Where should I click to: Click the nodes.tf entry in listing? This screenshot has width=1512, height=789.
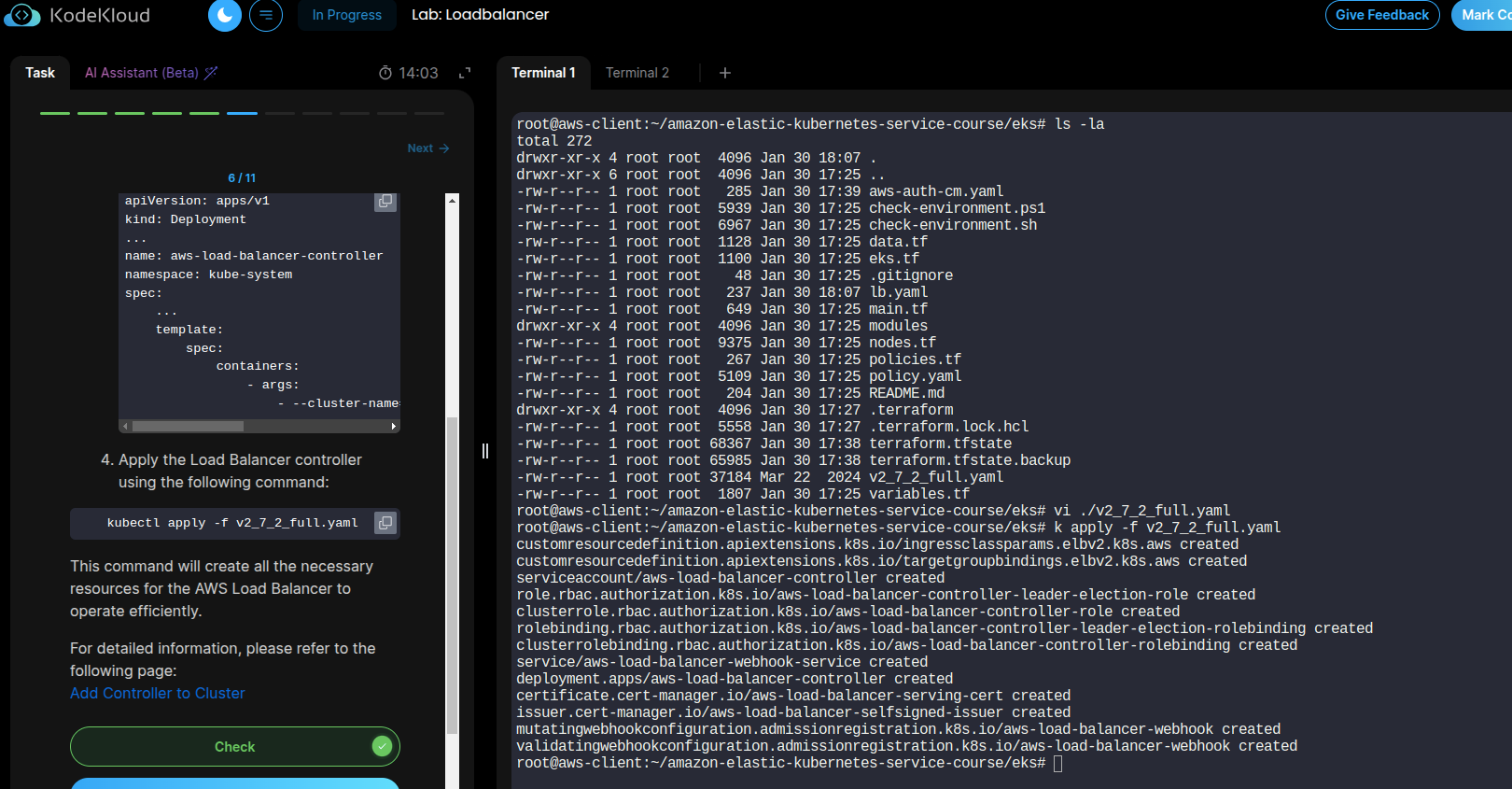click(x=902, y=343)
